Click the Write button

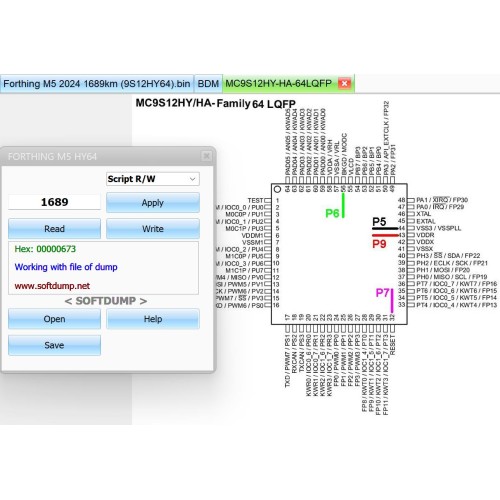[x=153, y=229]
